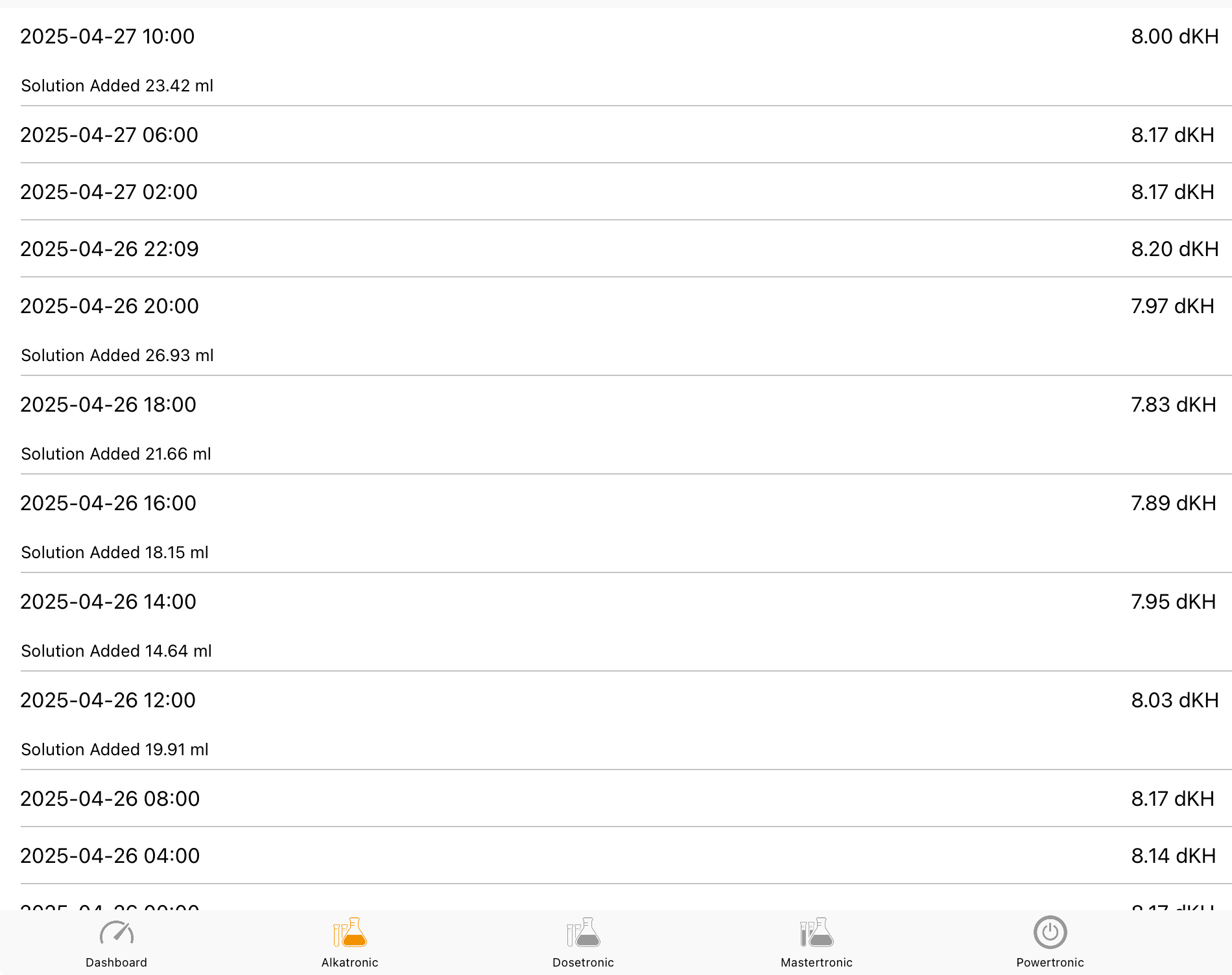Tap the Powertronic power icon

tap(1050, 933)
